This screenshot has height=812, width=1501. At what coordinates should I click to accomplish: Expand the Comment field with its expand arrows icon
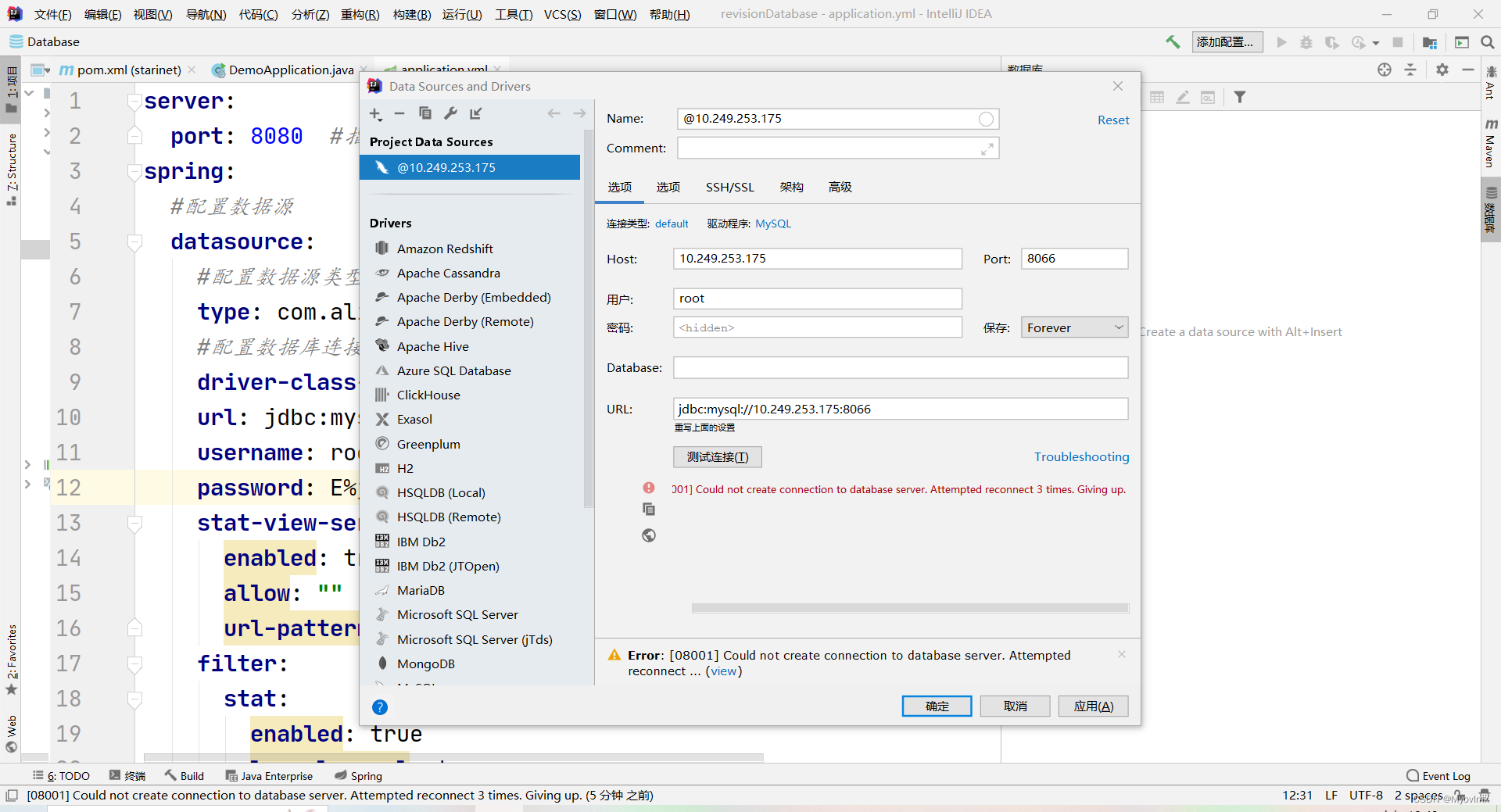987,148
